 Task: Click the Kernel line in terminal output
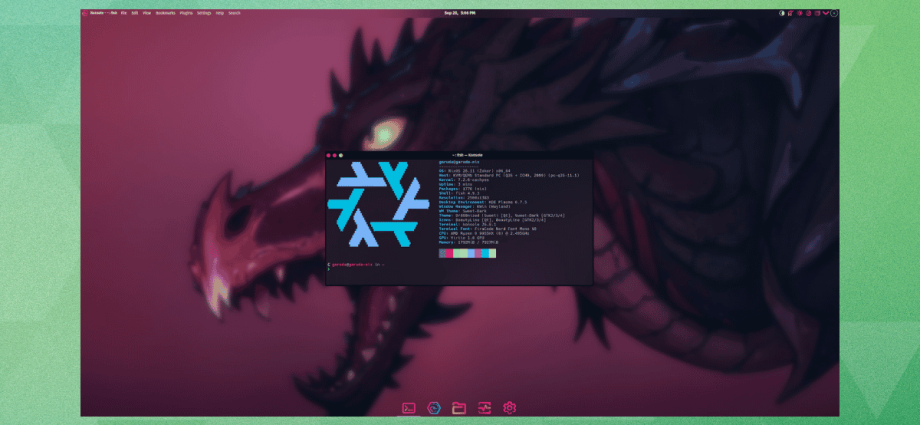(x=464, y=180)
